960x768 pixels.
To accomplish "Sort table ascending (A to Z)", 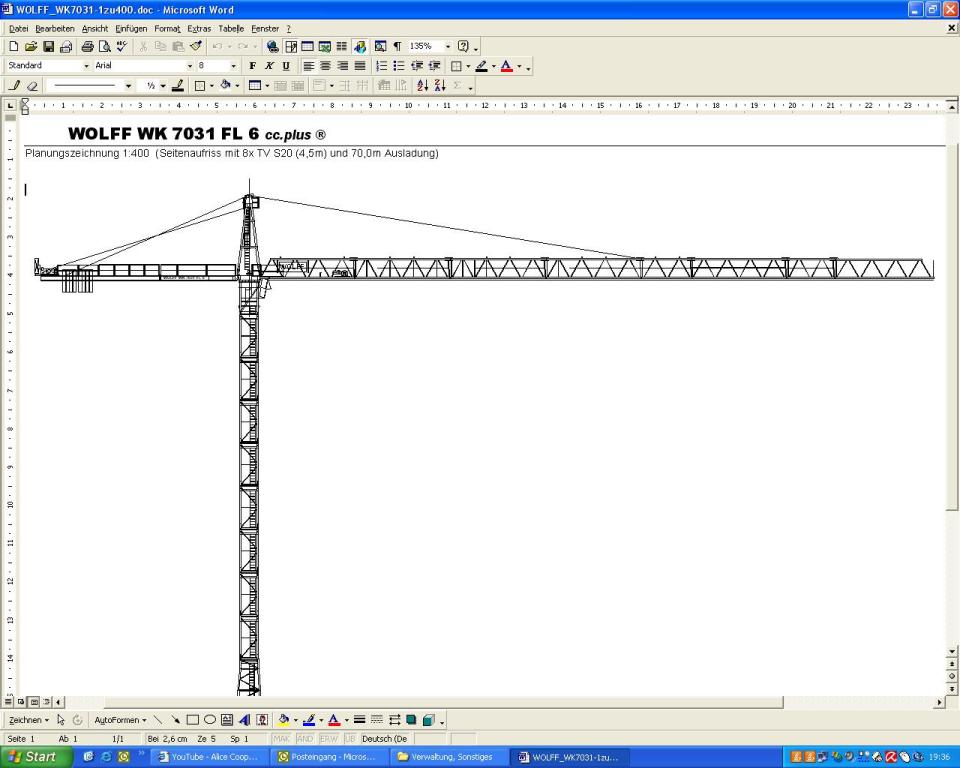I will [422, 86].
